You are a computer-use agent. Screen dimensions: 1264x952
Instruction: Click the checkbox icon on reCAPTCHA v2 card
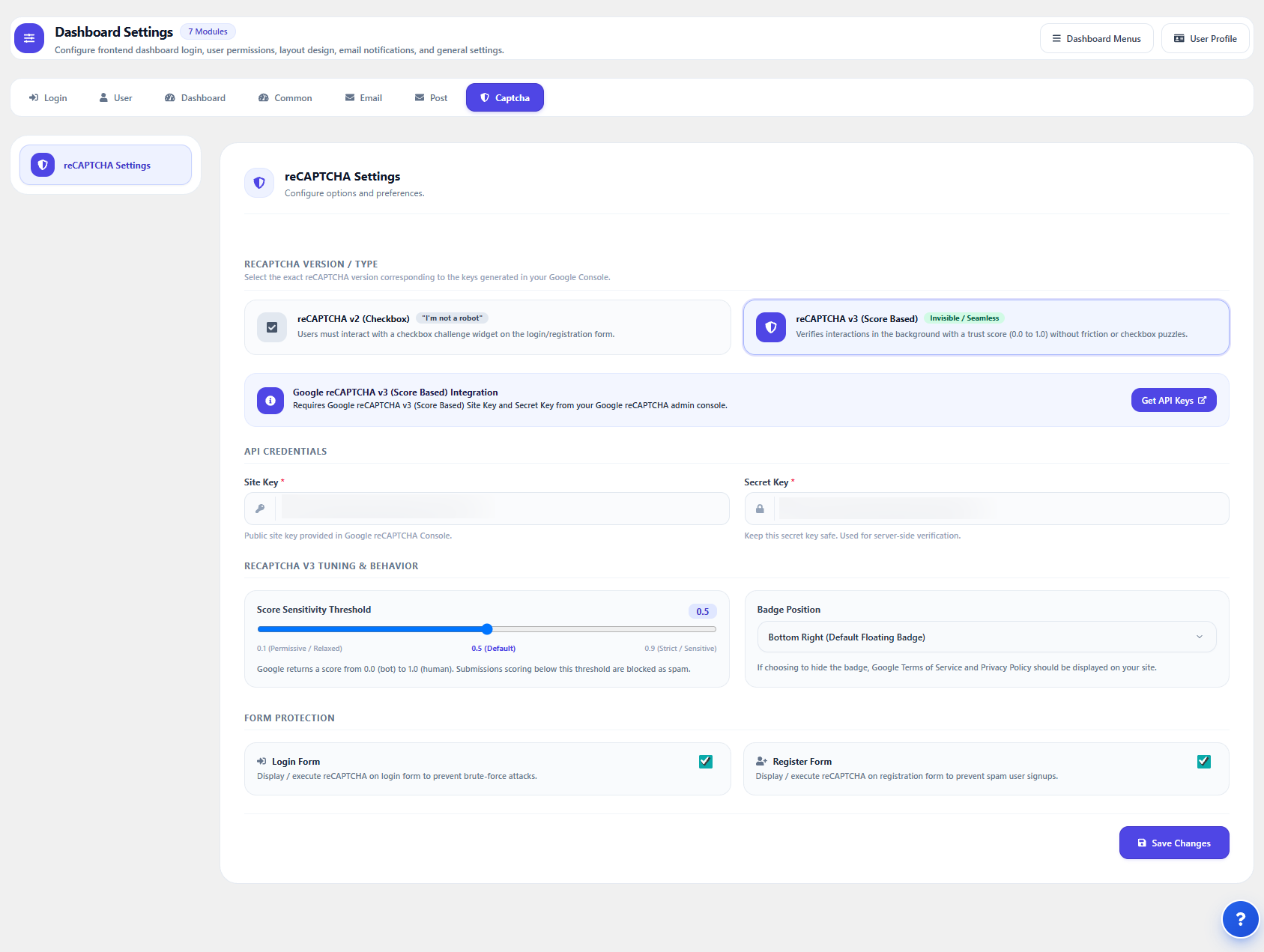[x=272, y=327]
